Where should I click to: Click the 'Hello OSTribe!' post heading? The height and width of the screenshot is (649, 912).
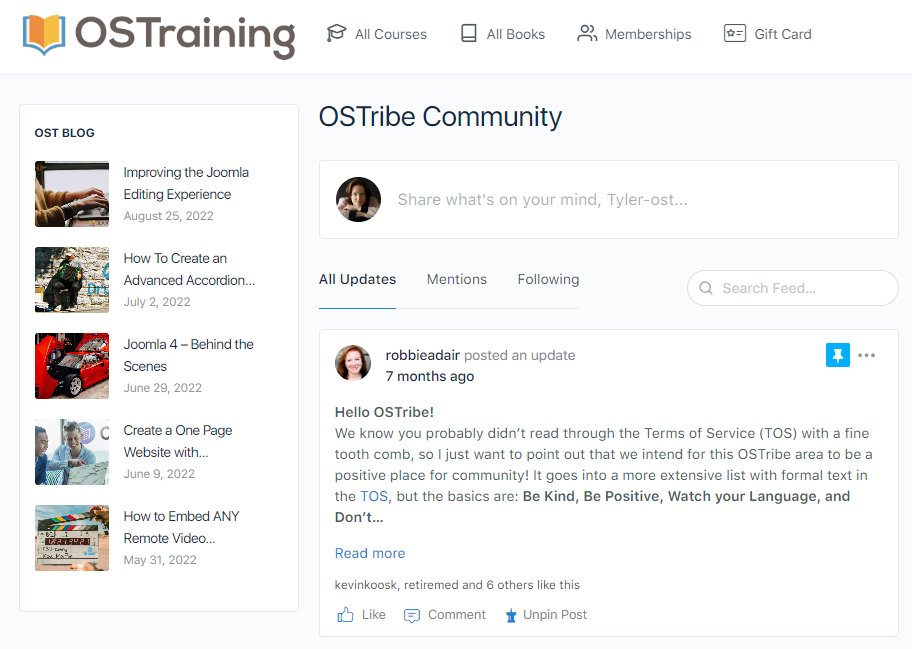384,412
